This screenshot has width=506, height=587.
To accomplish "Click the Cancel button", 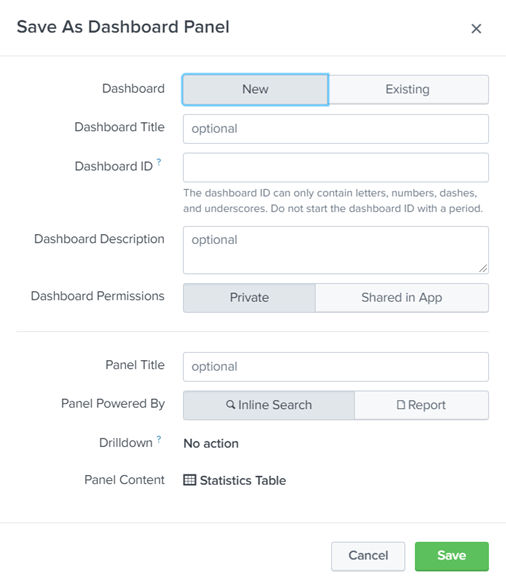I will [x=368, y=556].
